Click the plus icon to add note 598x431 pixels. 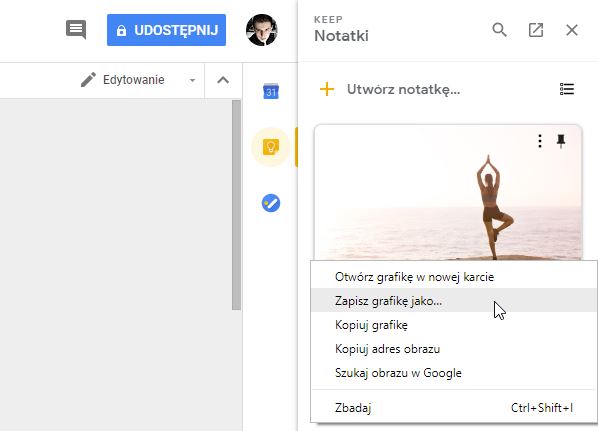pos(327,89)
